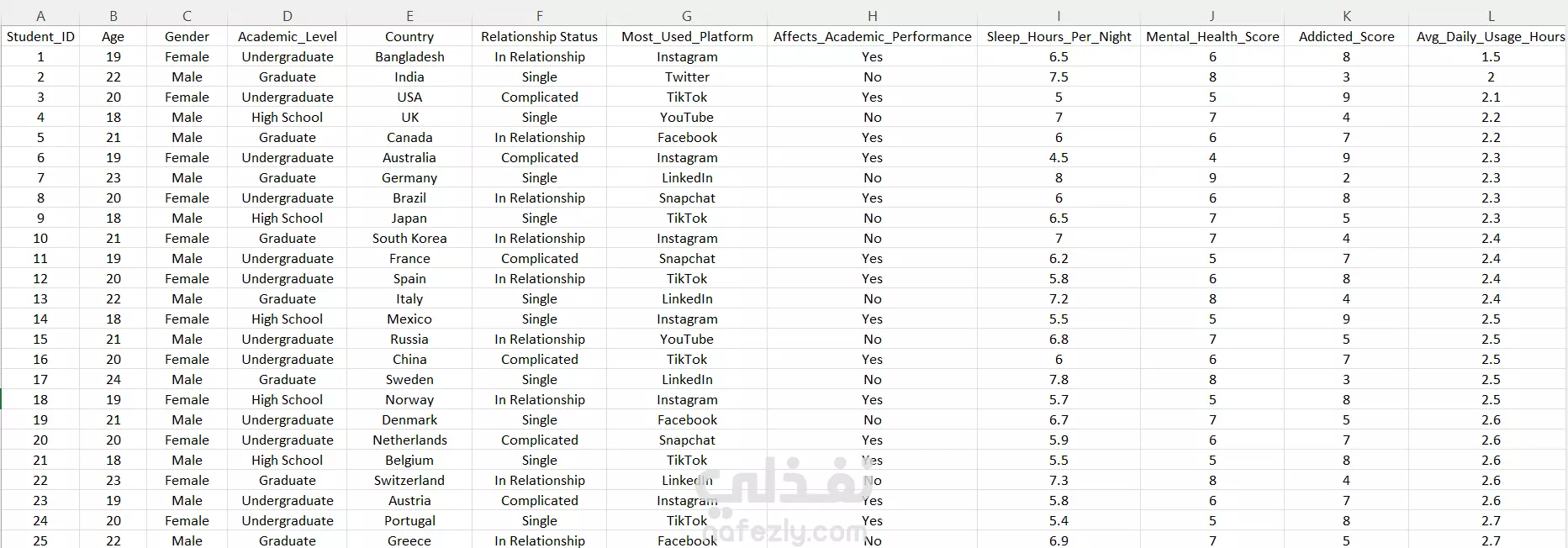This screenshot has width=1568, height=548.
Task: Select the Austria country cell
Action: click(x=409, y=500)
